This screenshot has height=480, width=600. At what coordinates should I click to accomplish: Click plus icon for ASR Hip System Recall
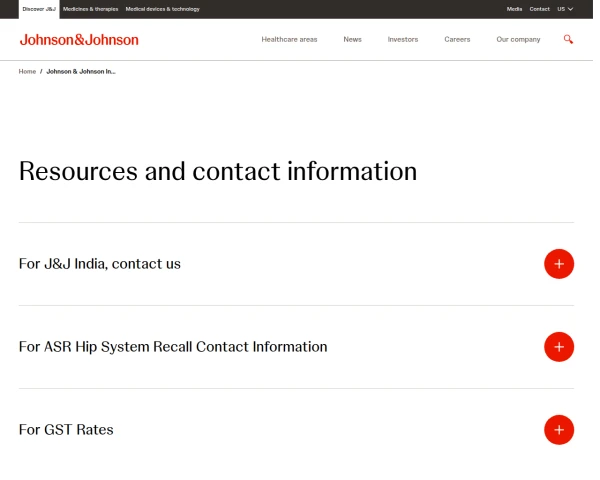(x=558, y=347)
